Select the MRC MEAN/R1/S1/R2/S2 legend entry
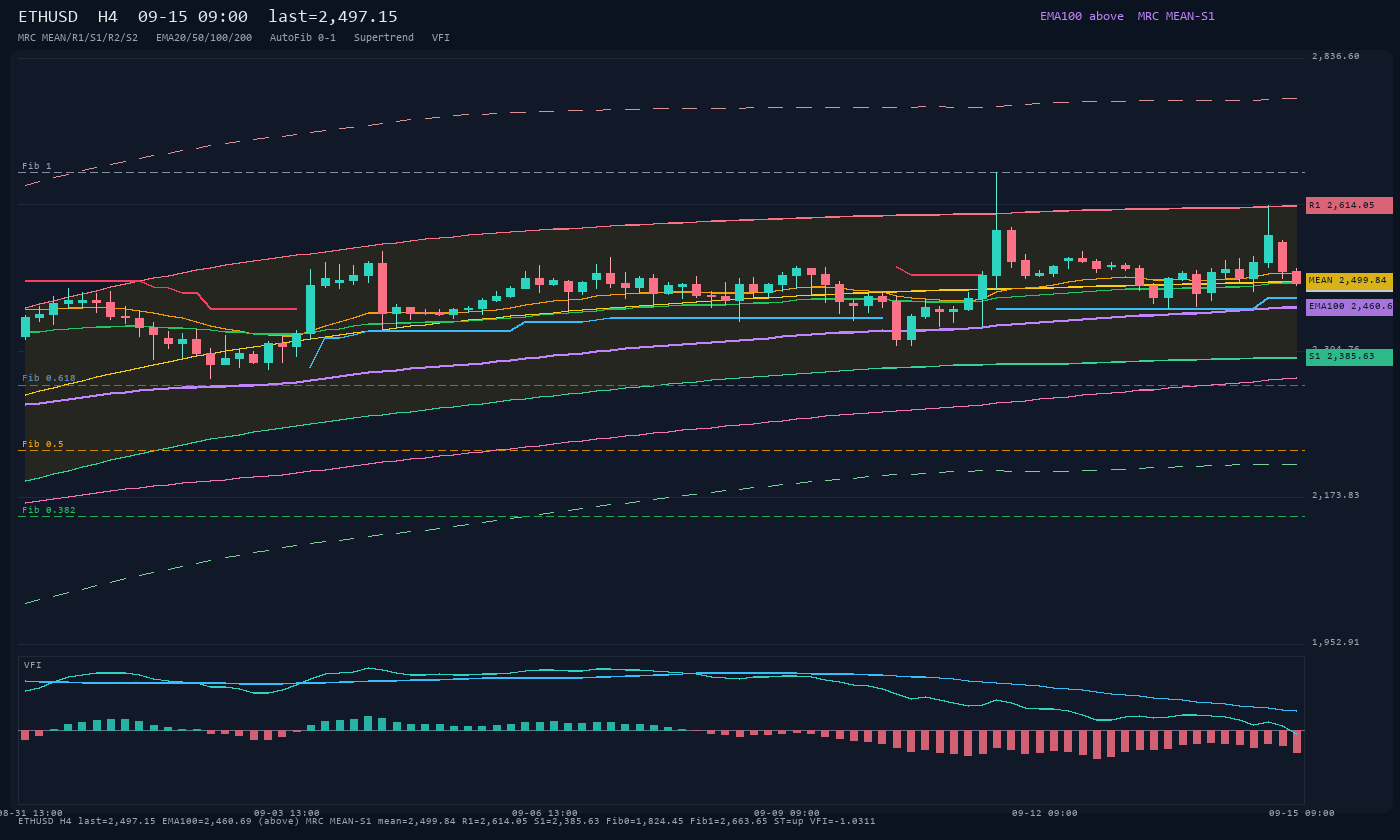 click(78, 38)
